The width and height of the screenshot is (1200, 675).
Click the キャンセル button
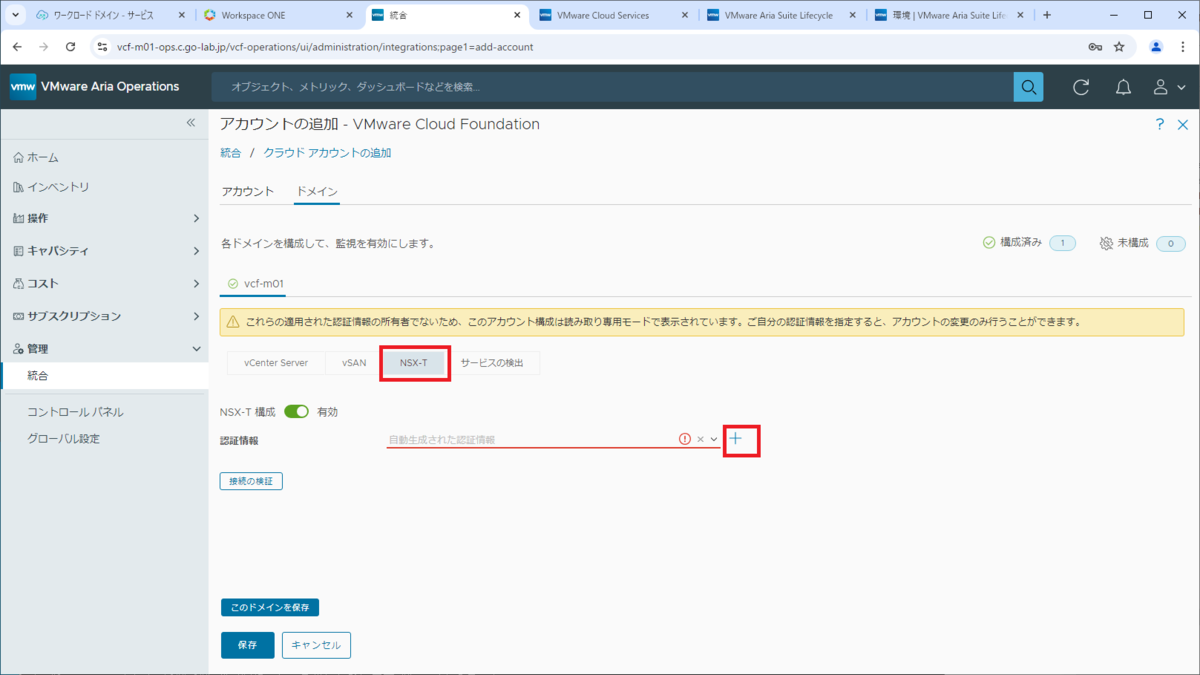316,645
